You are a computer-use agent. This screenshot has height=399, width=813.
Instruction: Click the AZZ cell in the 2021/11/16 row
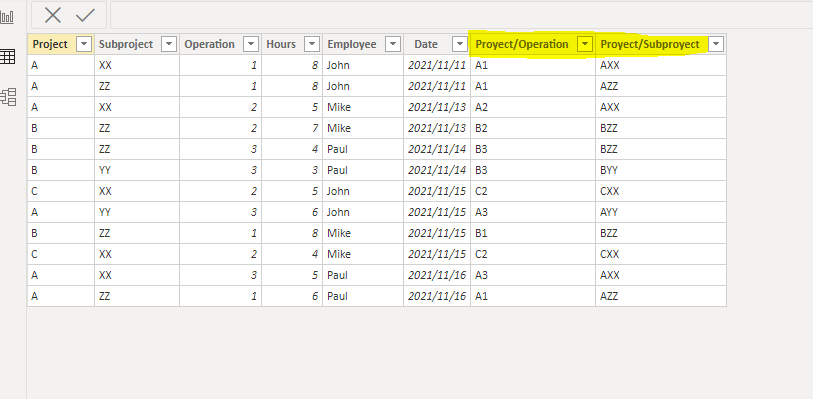point(661,296)
